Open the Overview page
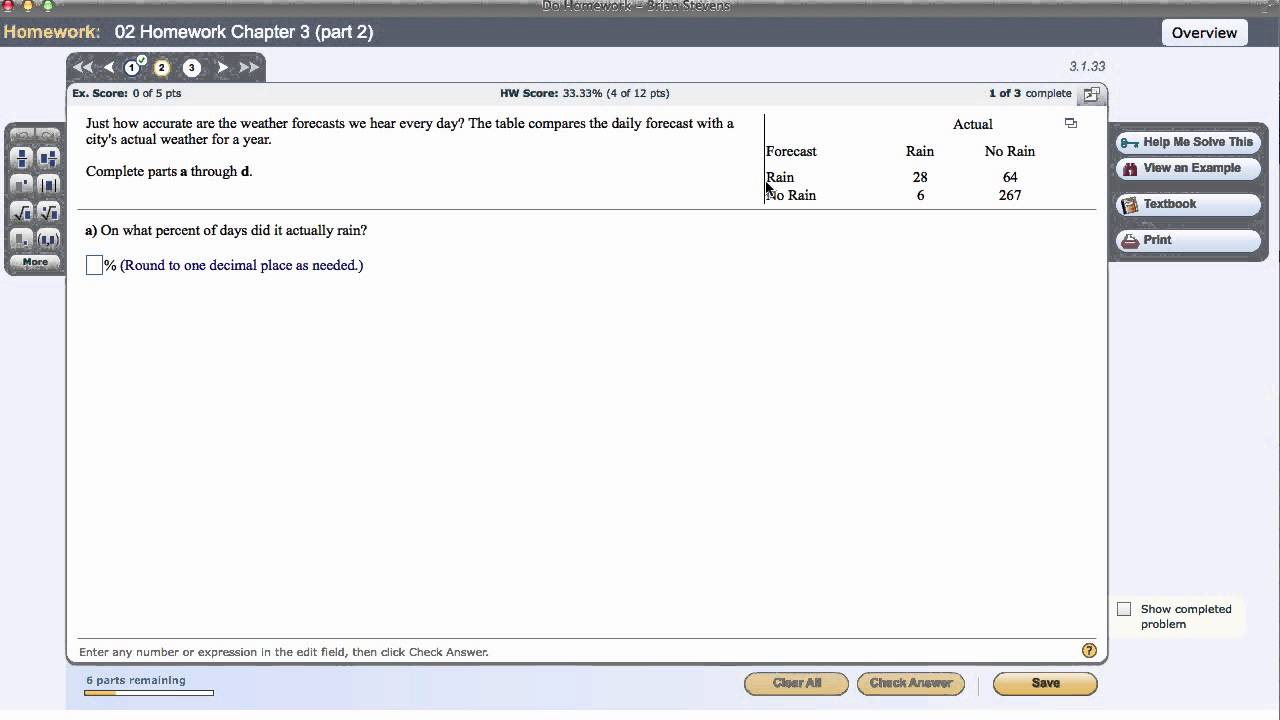This screenshot has height=720, width=1280. point(1204,33)
